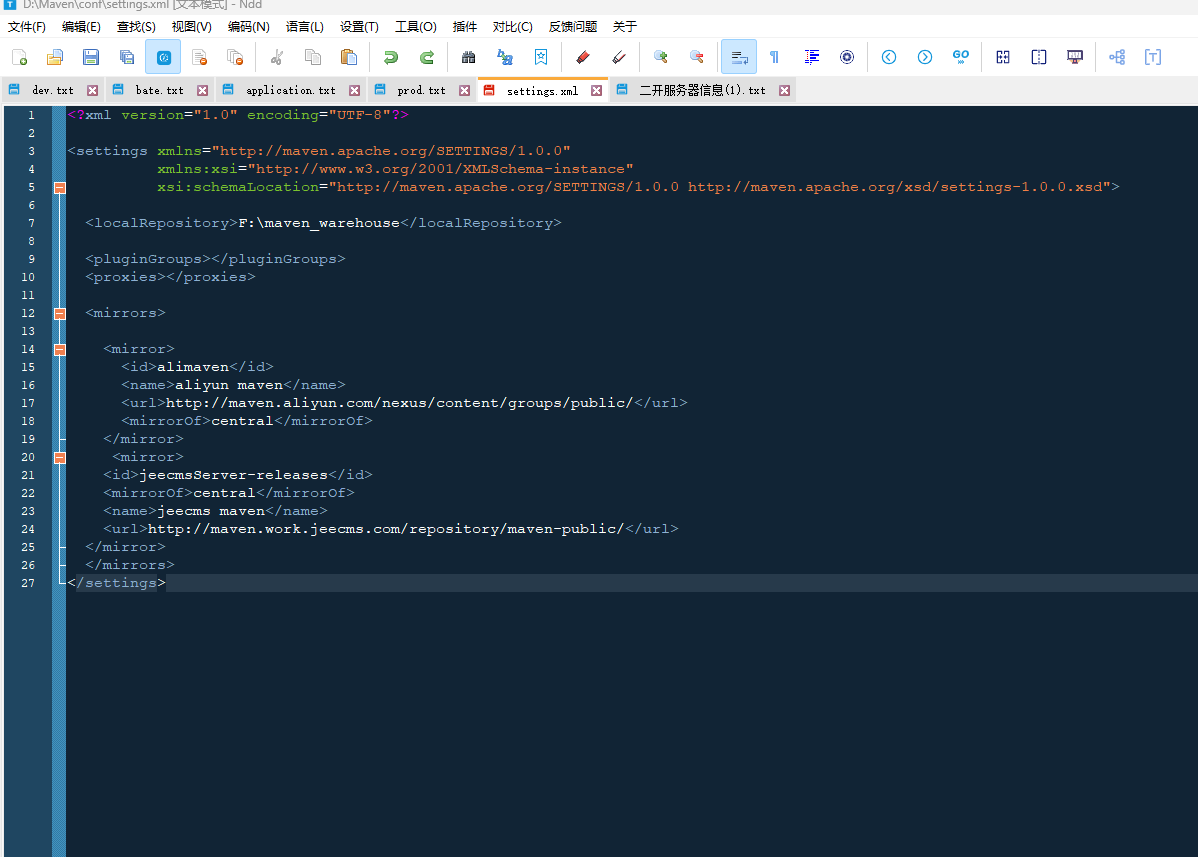Collapse the first mirror block on line 14
Screen dimensions: 1198x857
(x=59, y=349)
